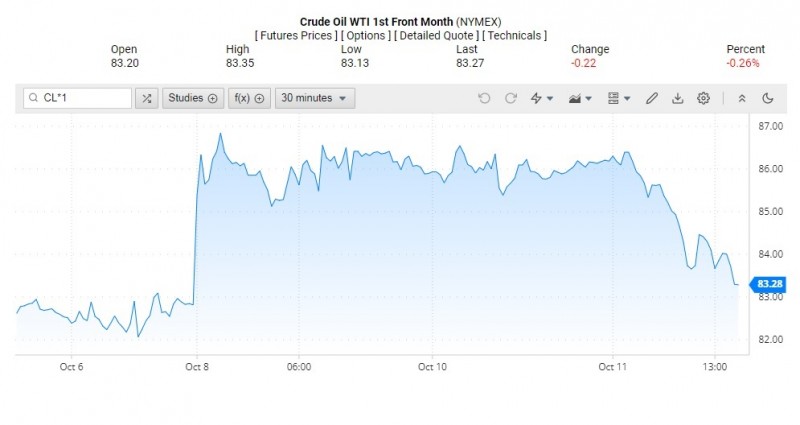Download the chart
Image resolution: width=800 pixels, height=425 pixels.
pyautogui.click(x=678, y=98)
